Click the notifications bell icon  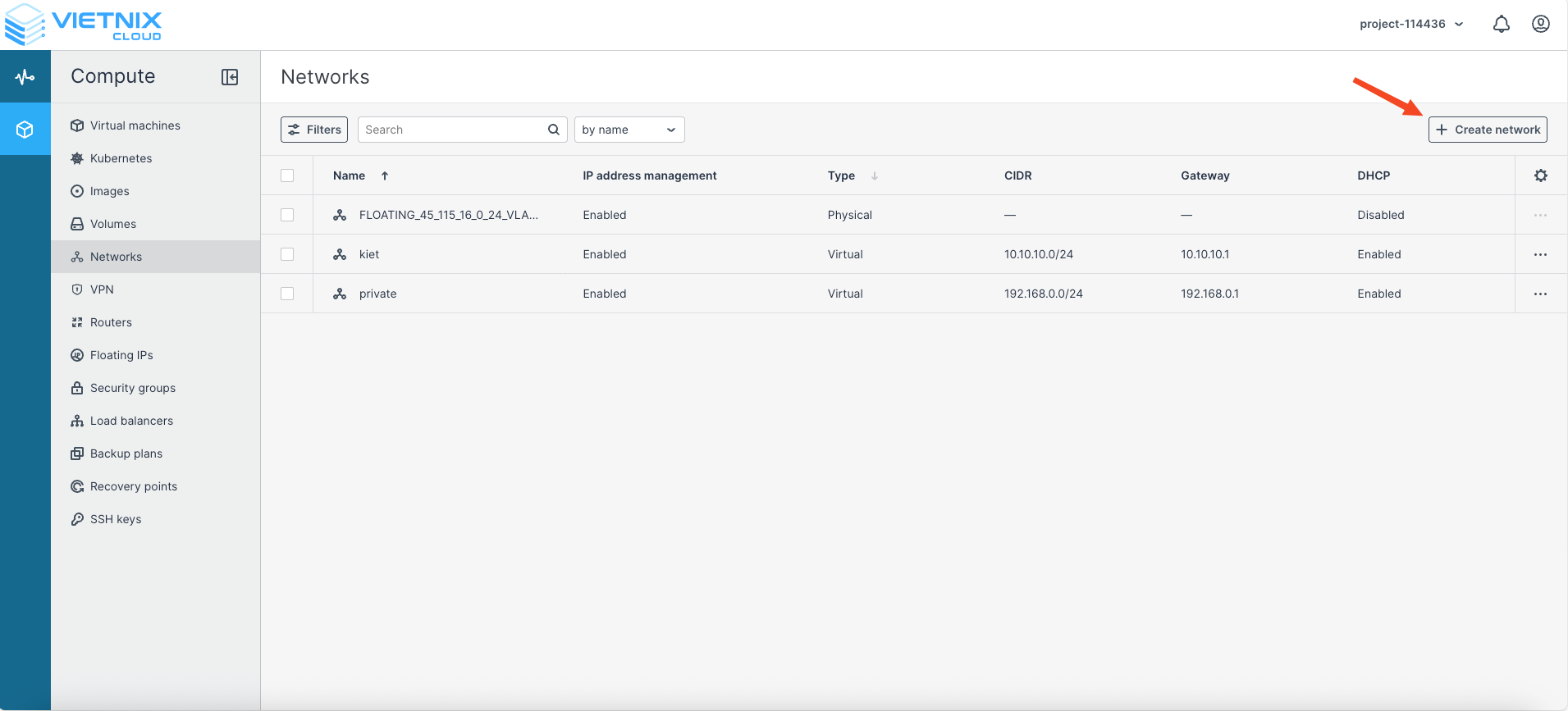tap(1501, 25)
